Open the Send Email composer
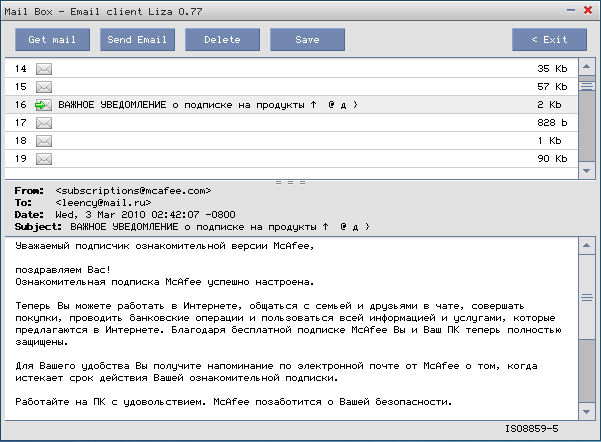The image size is (601, 442). pos(137,40)
